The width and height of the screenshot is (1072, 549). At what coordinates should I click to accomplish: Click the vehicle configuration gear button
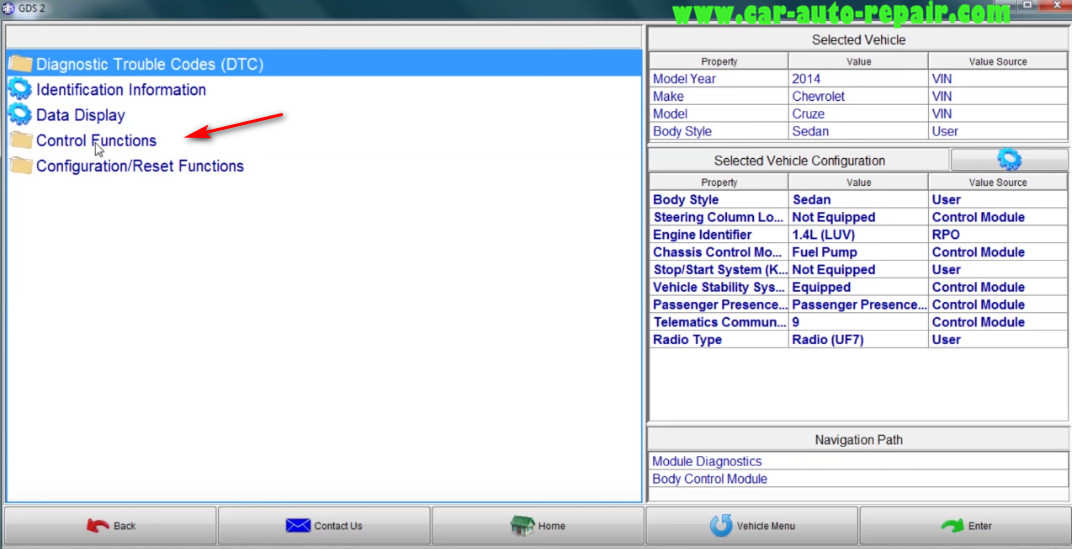tap(1009, 160)
